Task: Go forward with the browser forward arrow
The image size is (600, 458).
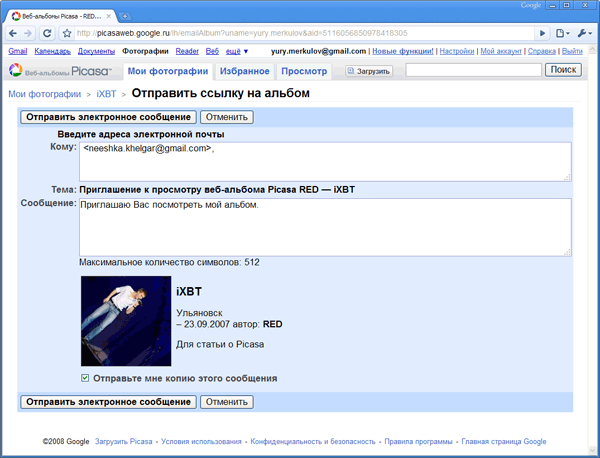Action: tap(28, 33)
